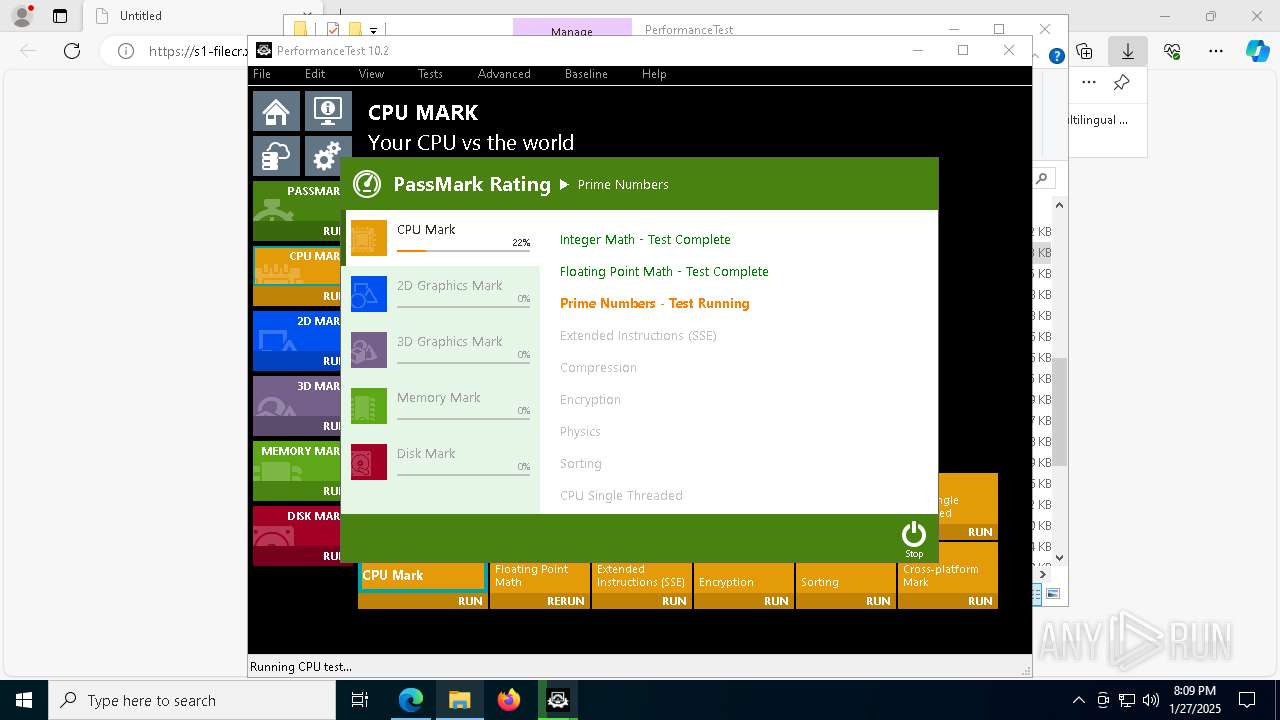Screen dimensions: 1280x720
Task: Select the MEMORY MARK green sidebar tile
Action: tap(297, 471)
